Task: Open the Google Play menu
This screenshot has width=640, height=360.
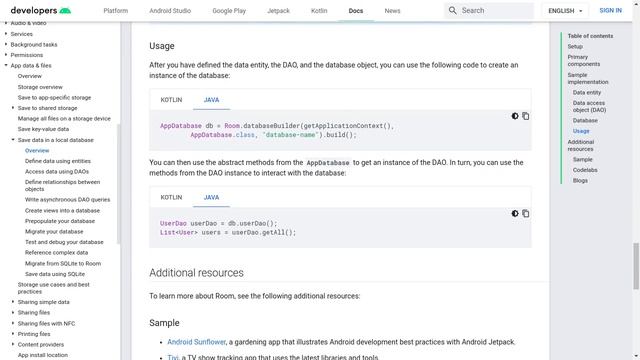Action: pos(229,11)
